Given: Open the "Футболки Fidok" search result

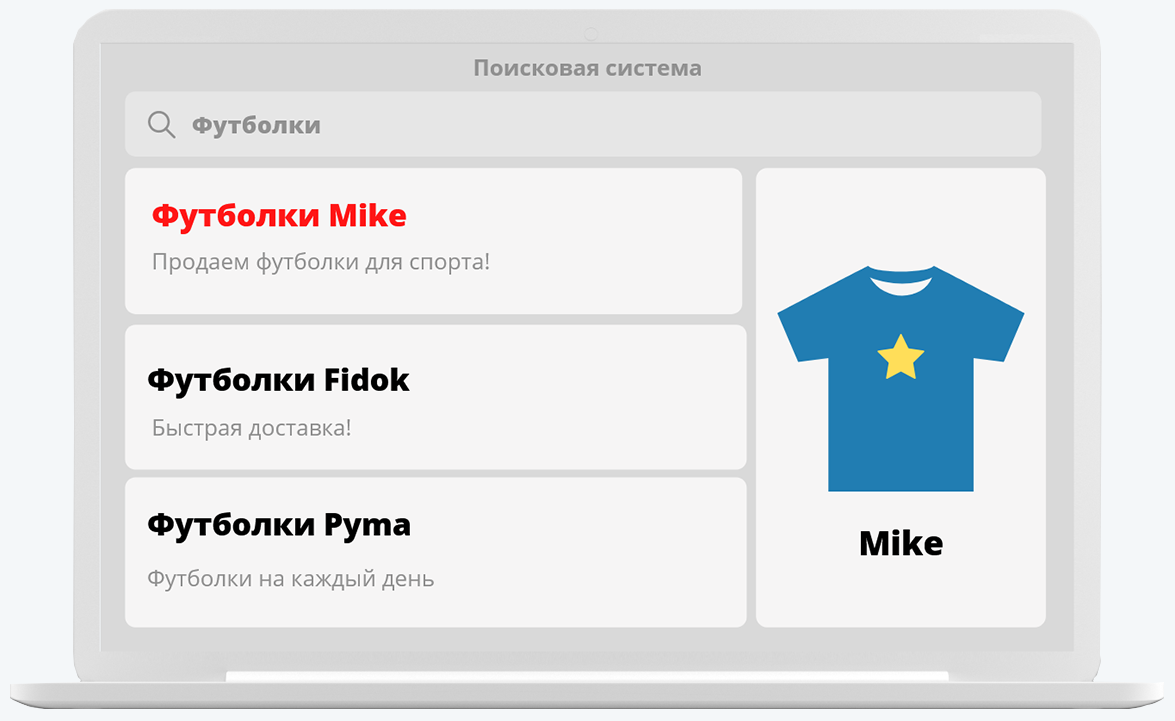Looking at the screenshot, I should coord(435,397).
